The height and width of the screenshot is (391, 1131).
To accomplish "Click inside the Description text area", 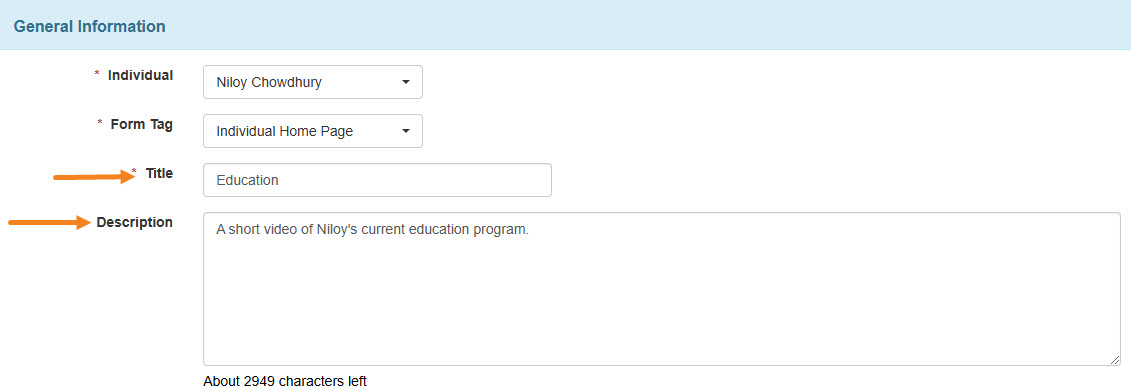I will coord(661,289).
